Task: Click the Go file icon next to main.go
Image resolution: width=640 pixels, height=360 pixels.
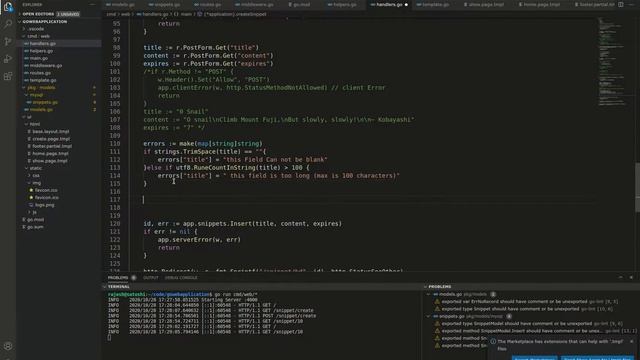Action: coord(26,58)
